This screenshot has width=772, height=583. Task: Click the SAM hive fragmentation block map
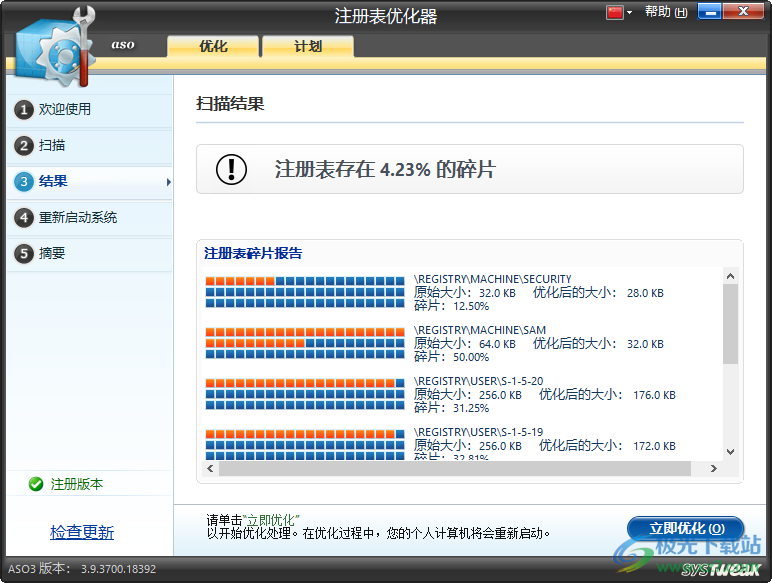click(305, 343)
